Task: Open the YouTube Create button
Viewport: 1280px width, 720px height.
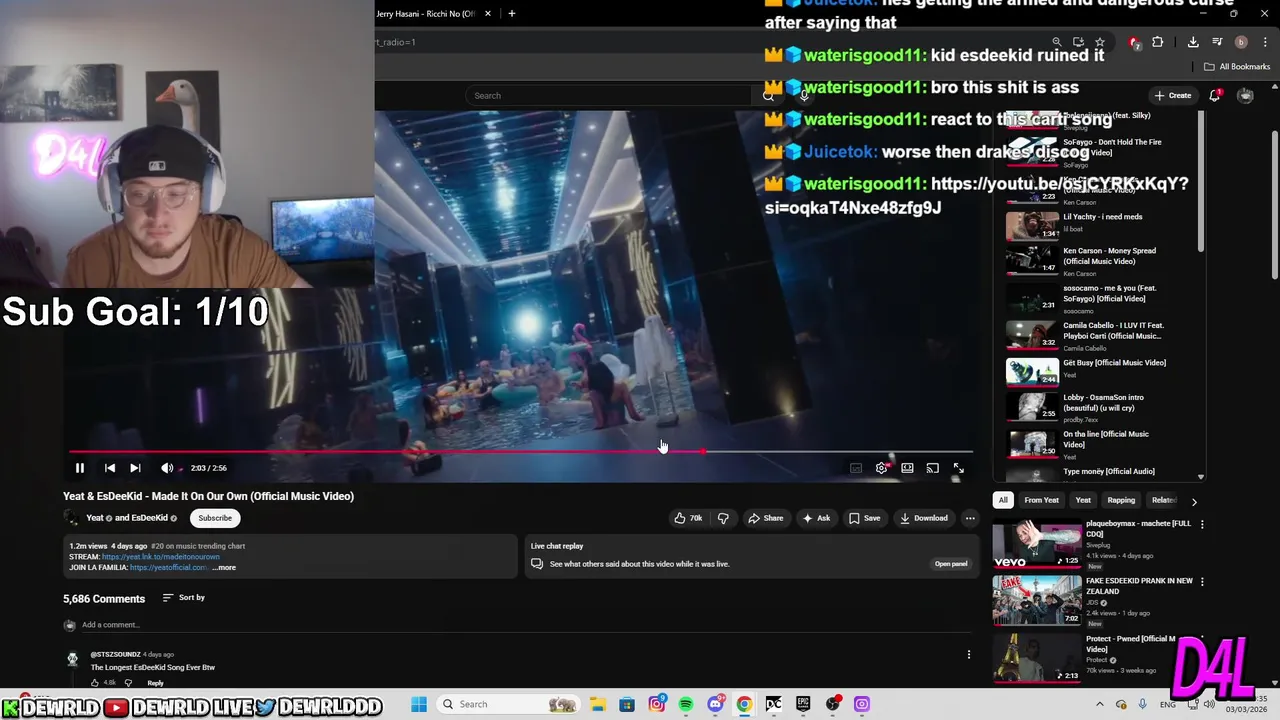Action: tap(1172, 96)
